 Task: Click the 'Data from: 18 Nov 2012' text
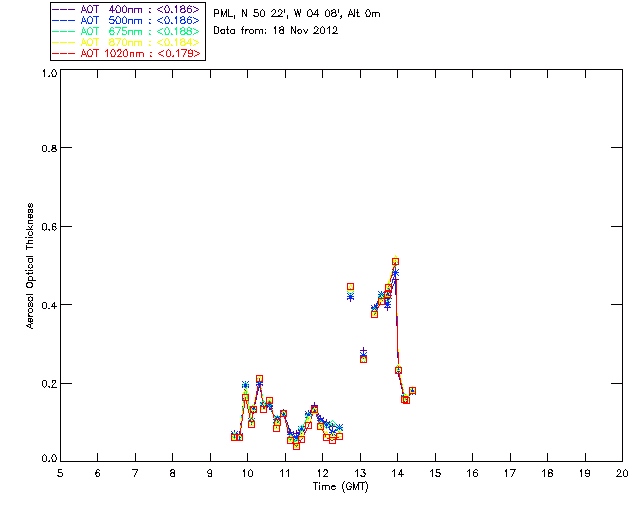276,31
